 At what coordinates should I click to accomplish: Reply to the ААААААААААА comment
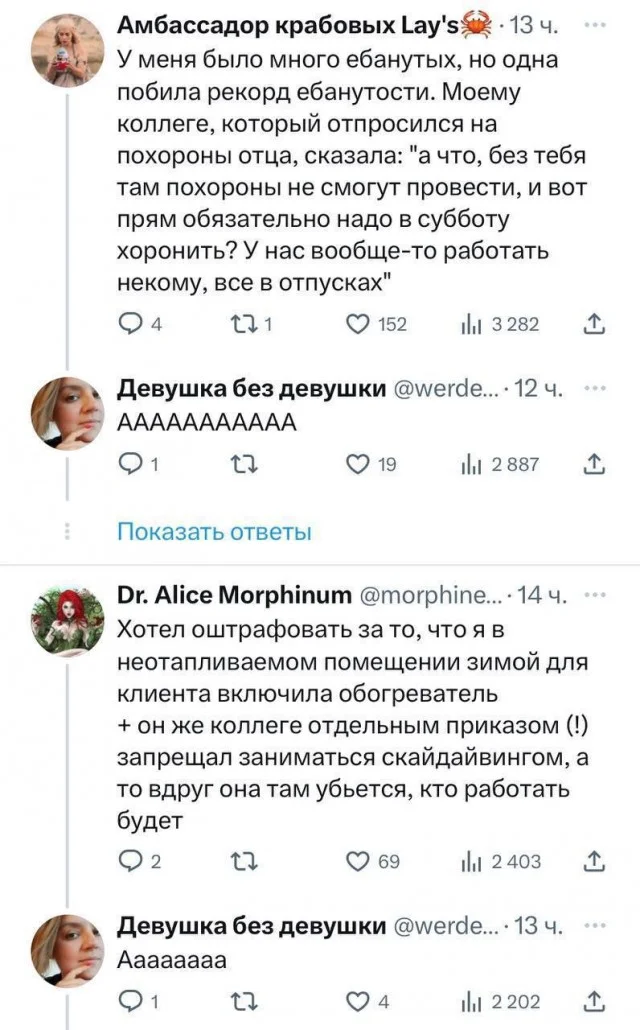coord(129,464)
